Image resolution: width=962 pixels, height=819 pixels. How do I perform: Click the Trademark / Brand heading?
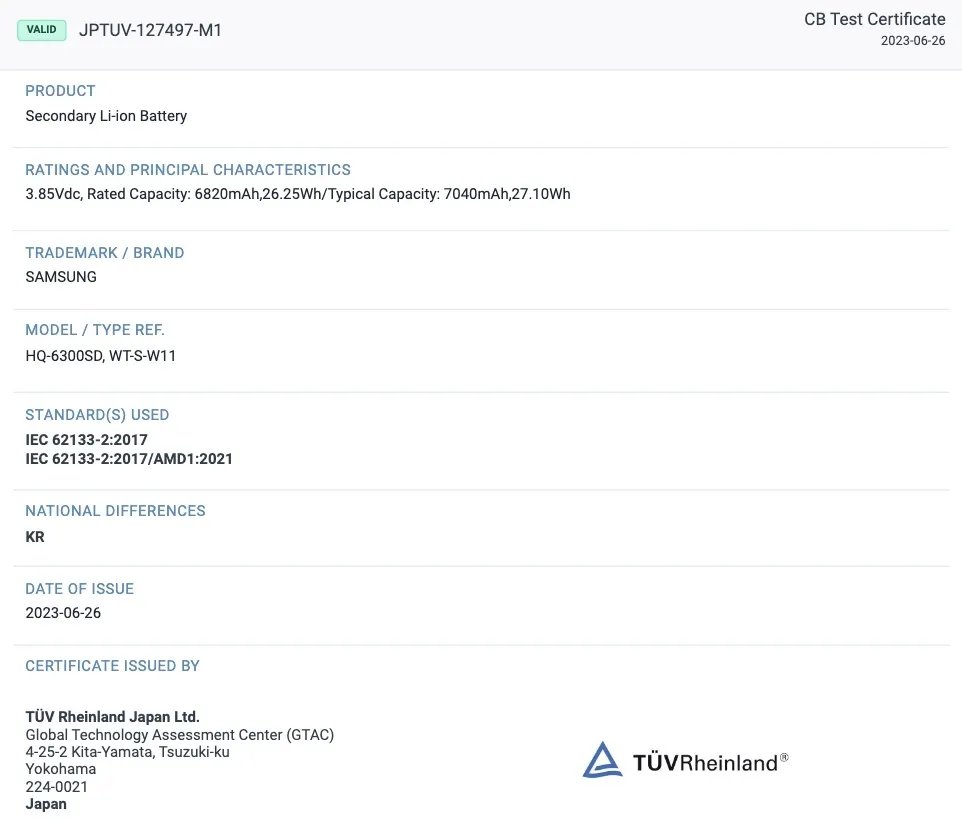105,253
